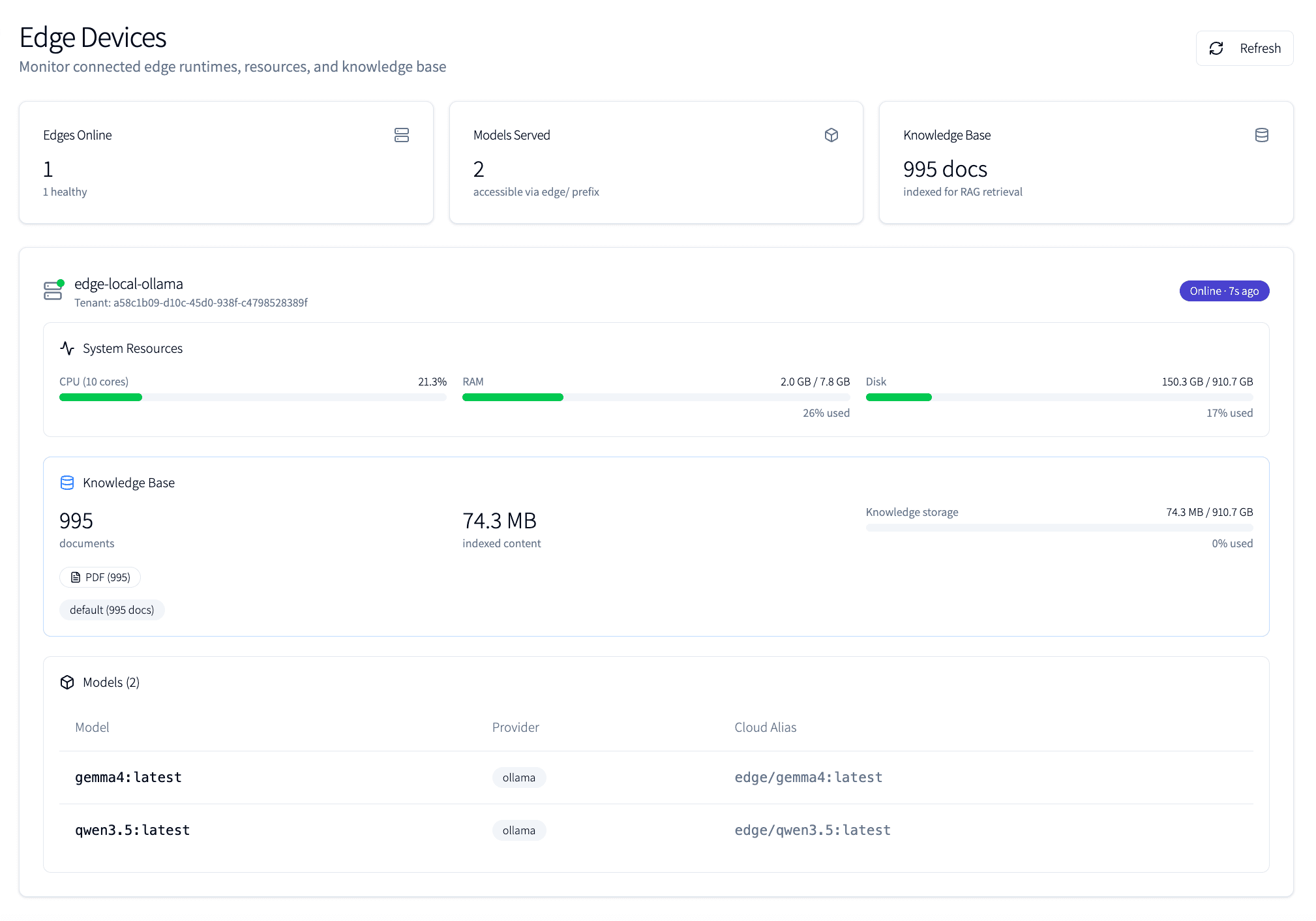The image size is (1316, 921).
Task: Click the CPU usage progress bar
Action: [x=253, y=397]
